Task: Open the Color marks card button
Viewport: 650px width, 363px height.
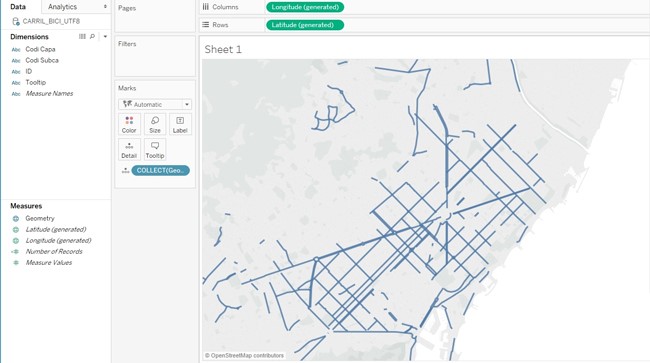Action: click(129, 124)
